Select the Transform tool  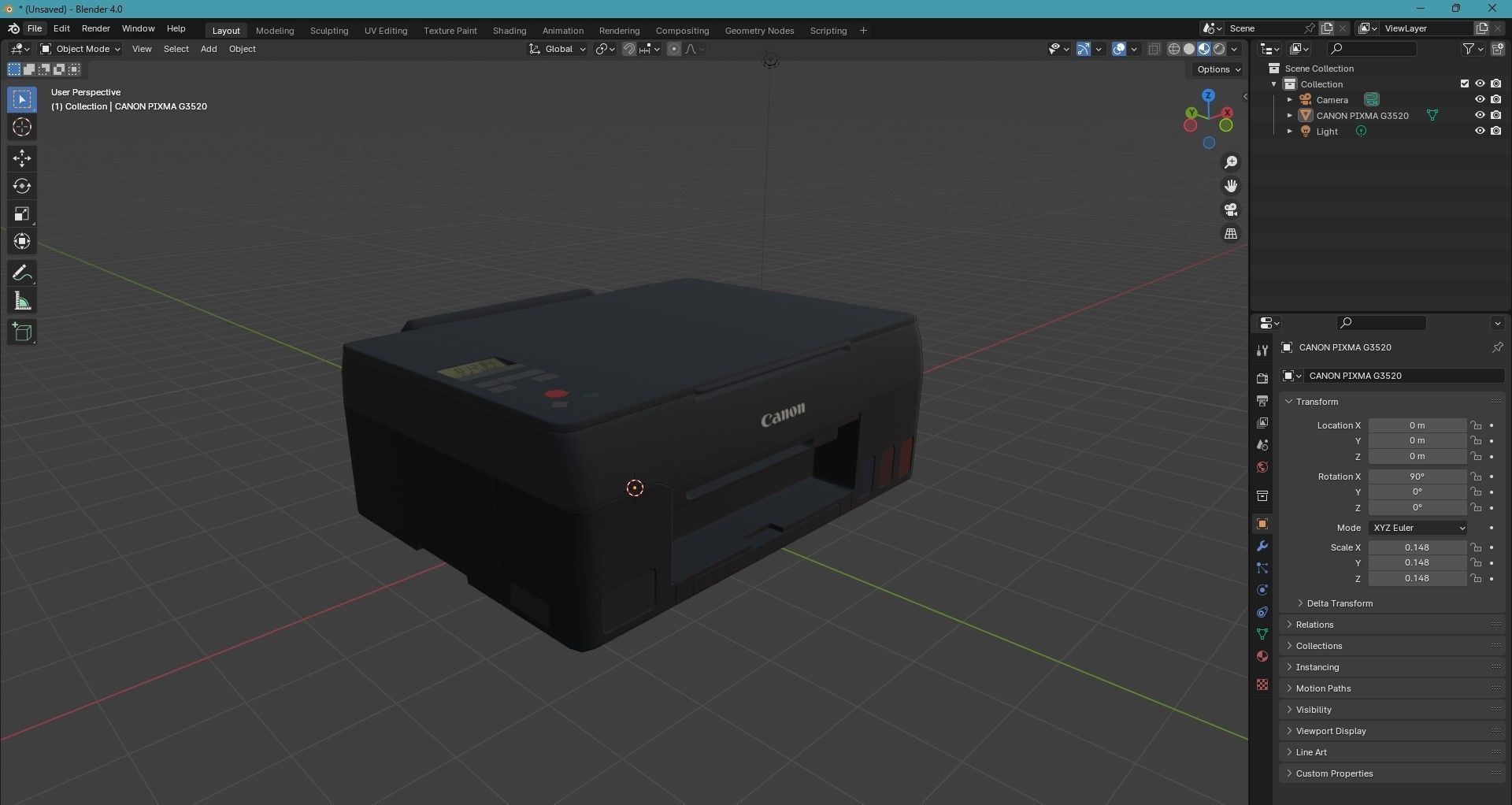pos(22,241)
